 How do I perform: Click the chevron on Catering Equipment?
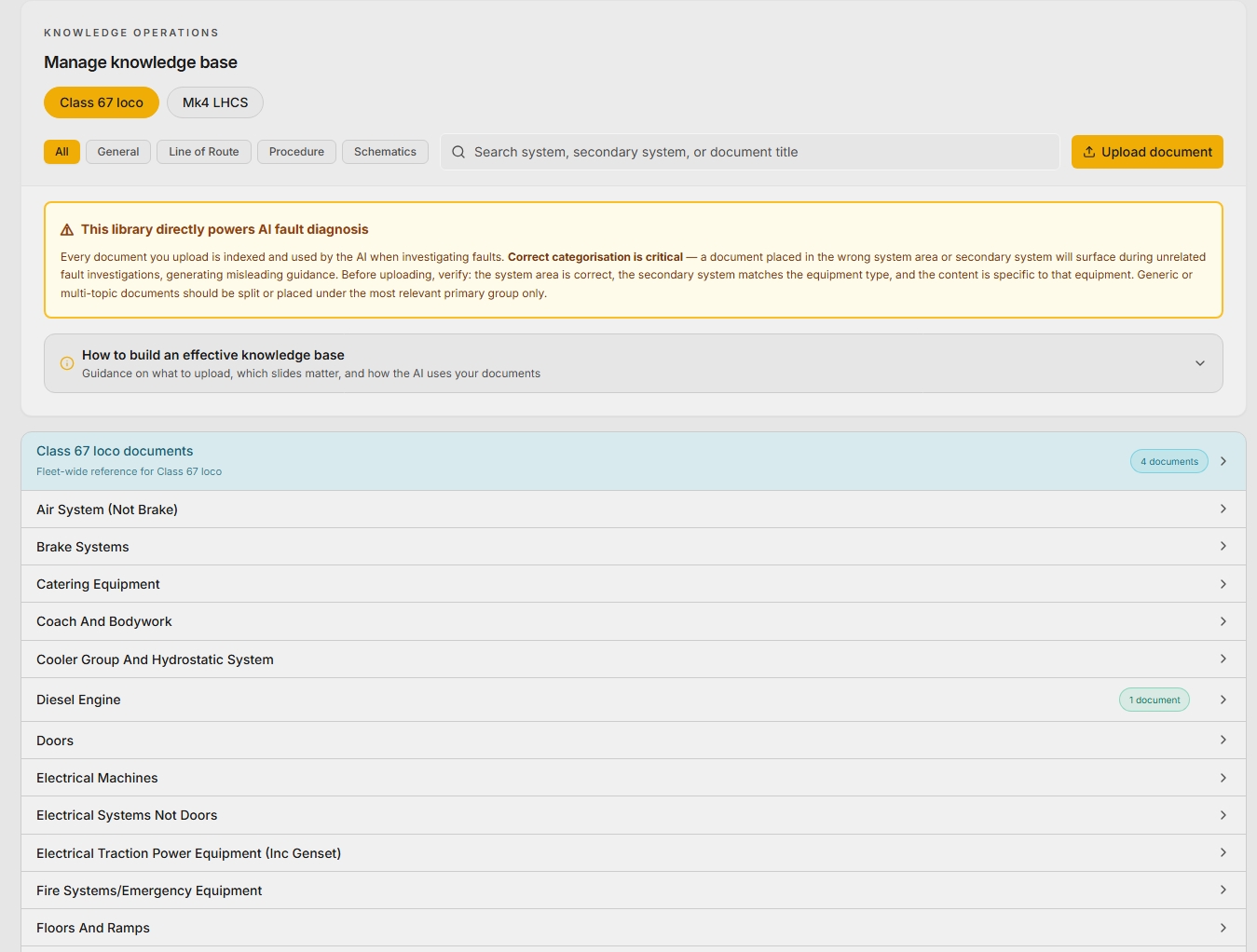tap(1223, 584)
